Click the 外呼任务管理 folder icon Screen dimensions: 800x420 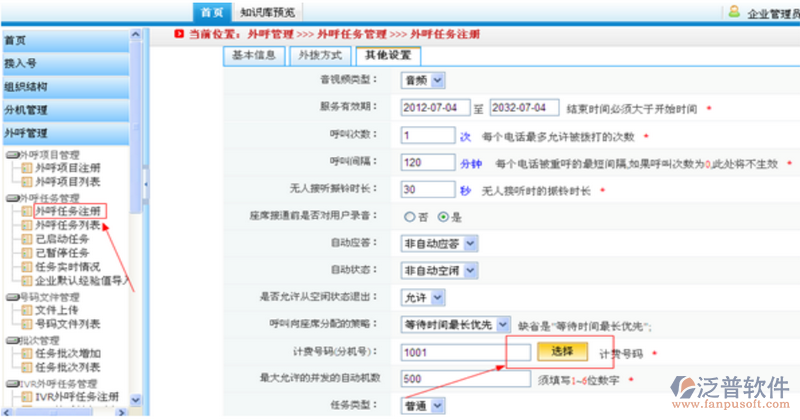10,198
